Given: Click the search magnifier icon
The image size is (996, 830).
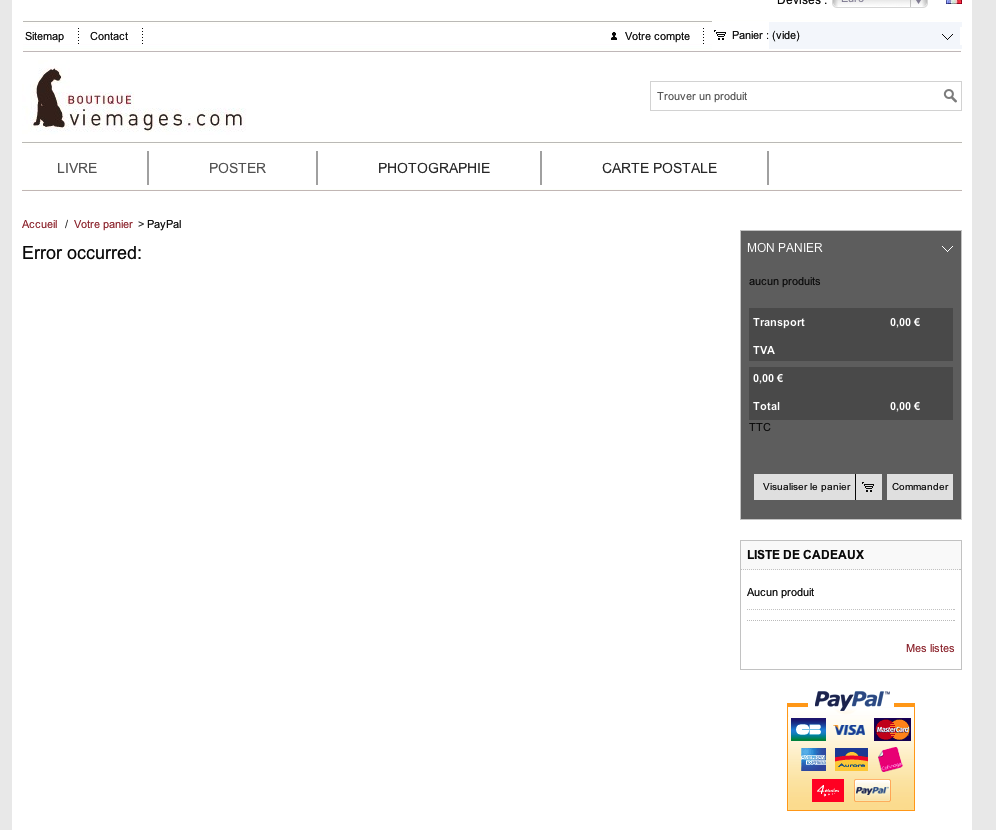Looking at the screenshot, I should click(950, 96).
